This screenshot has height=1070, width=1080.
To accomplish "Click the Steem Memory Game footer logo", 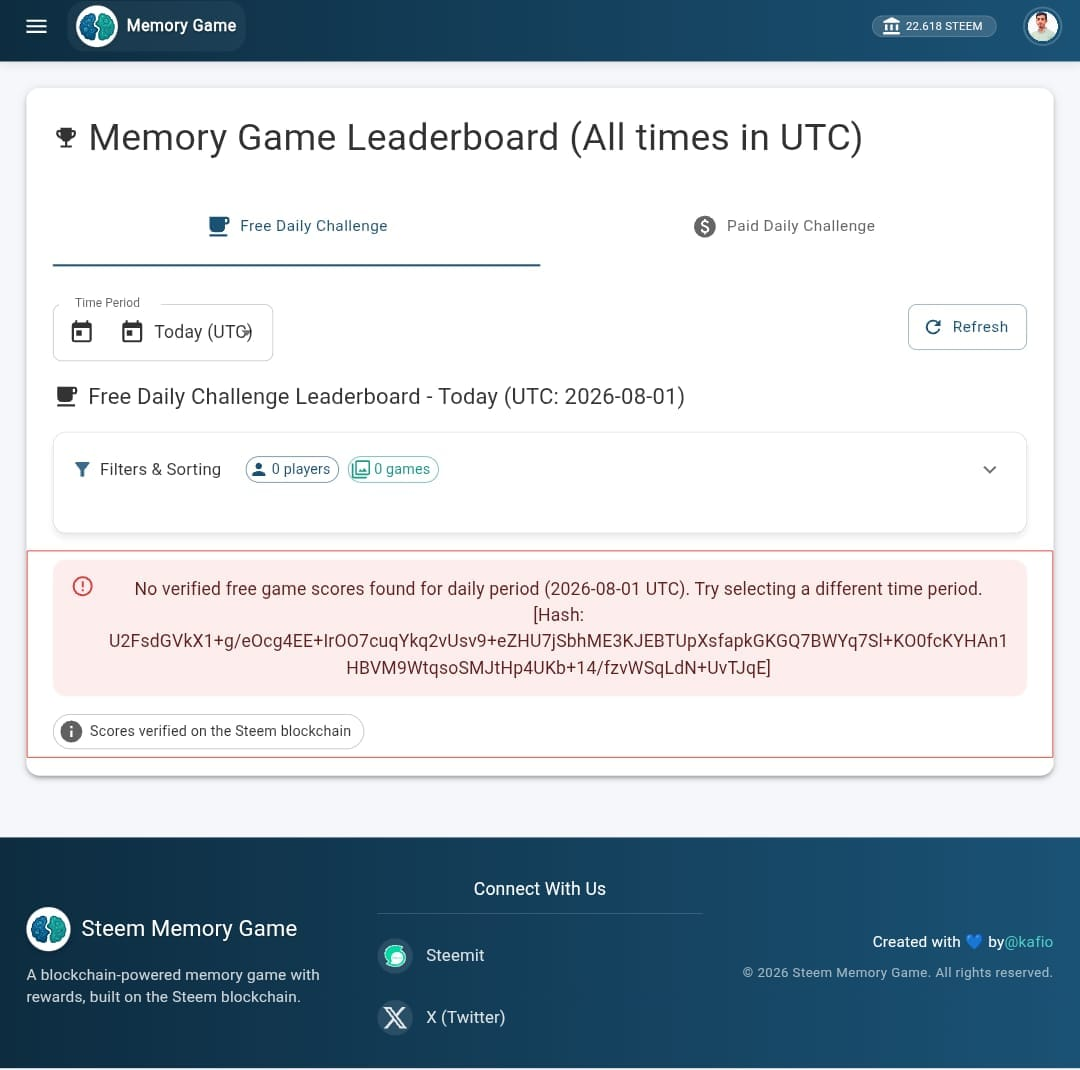I will (48, 929).
